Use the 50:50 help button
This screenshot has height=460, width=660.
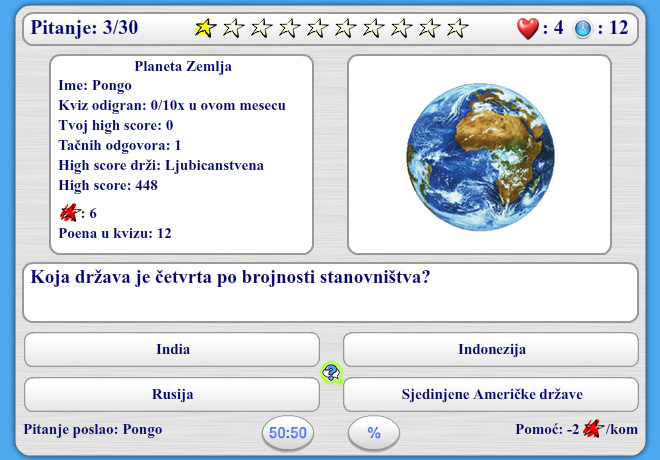[288, 433]
